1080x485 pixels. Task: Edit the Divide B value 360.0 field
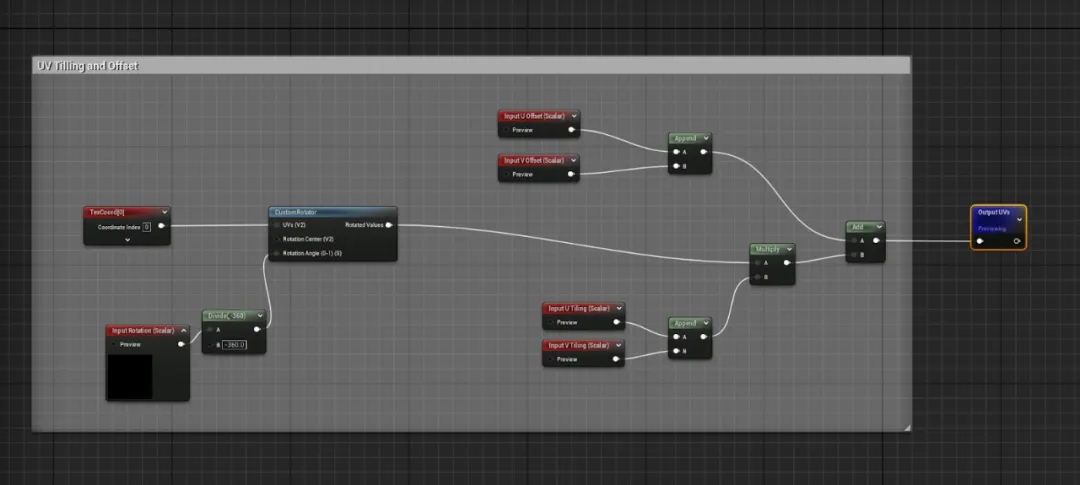234,344
